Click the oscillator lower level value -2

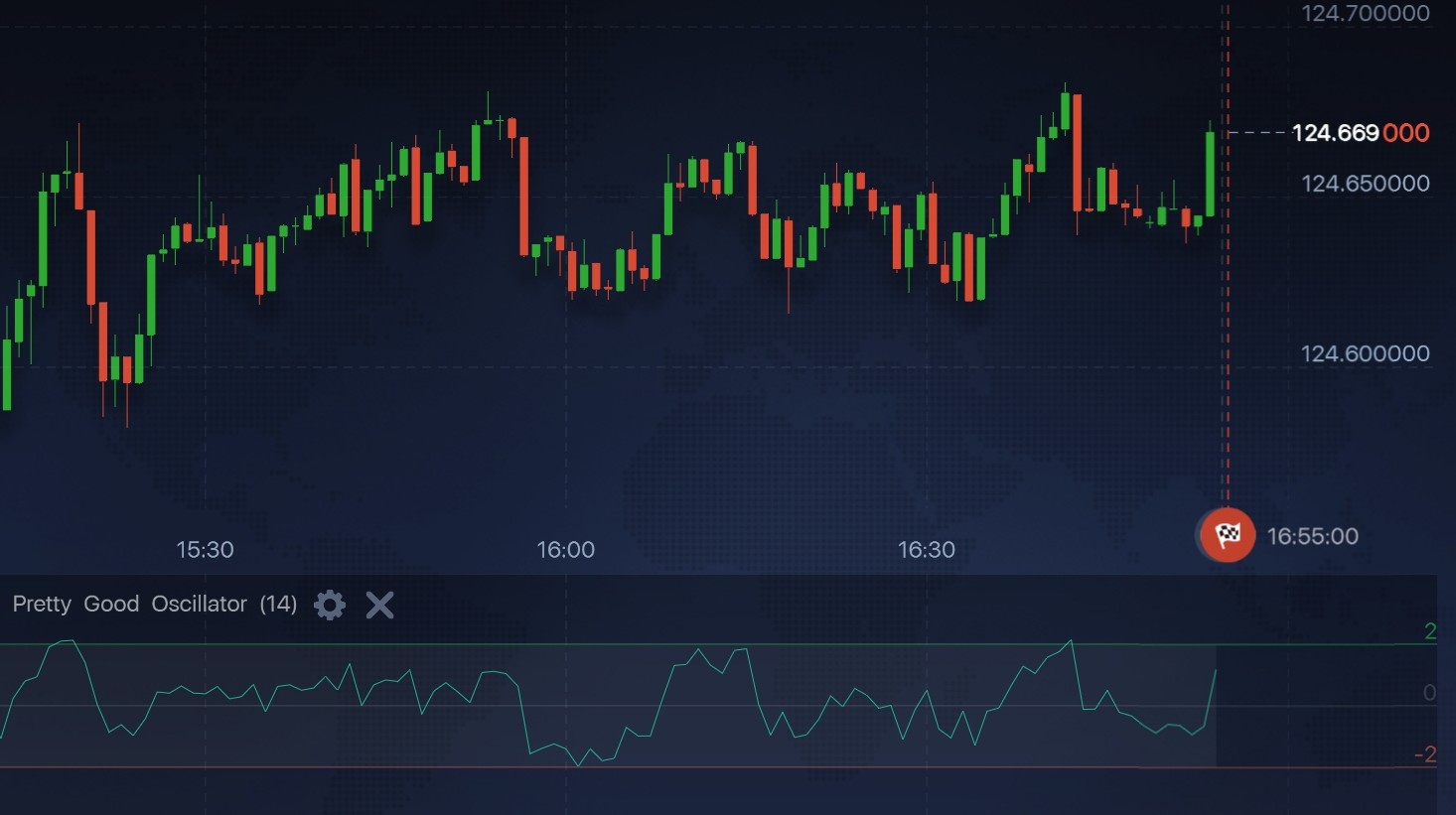[x=1425, y=754]
